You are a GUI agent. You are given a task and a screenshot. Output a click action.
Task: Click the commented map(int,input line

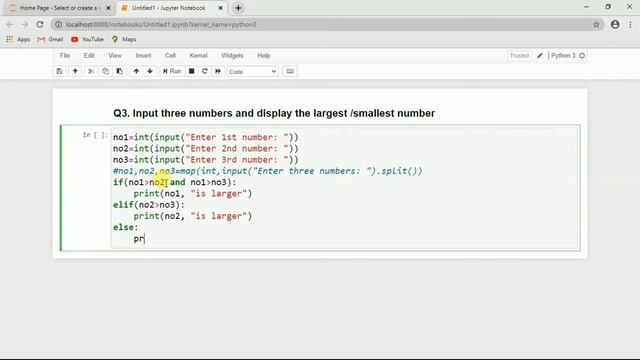[268, 171]
